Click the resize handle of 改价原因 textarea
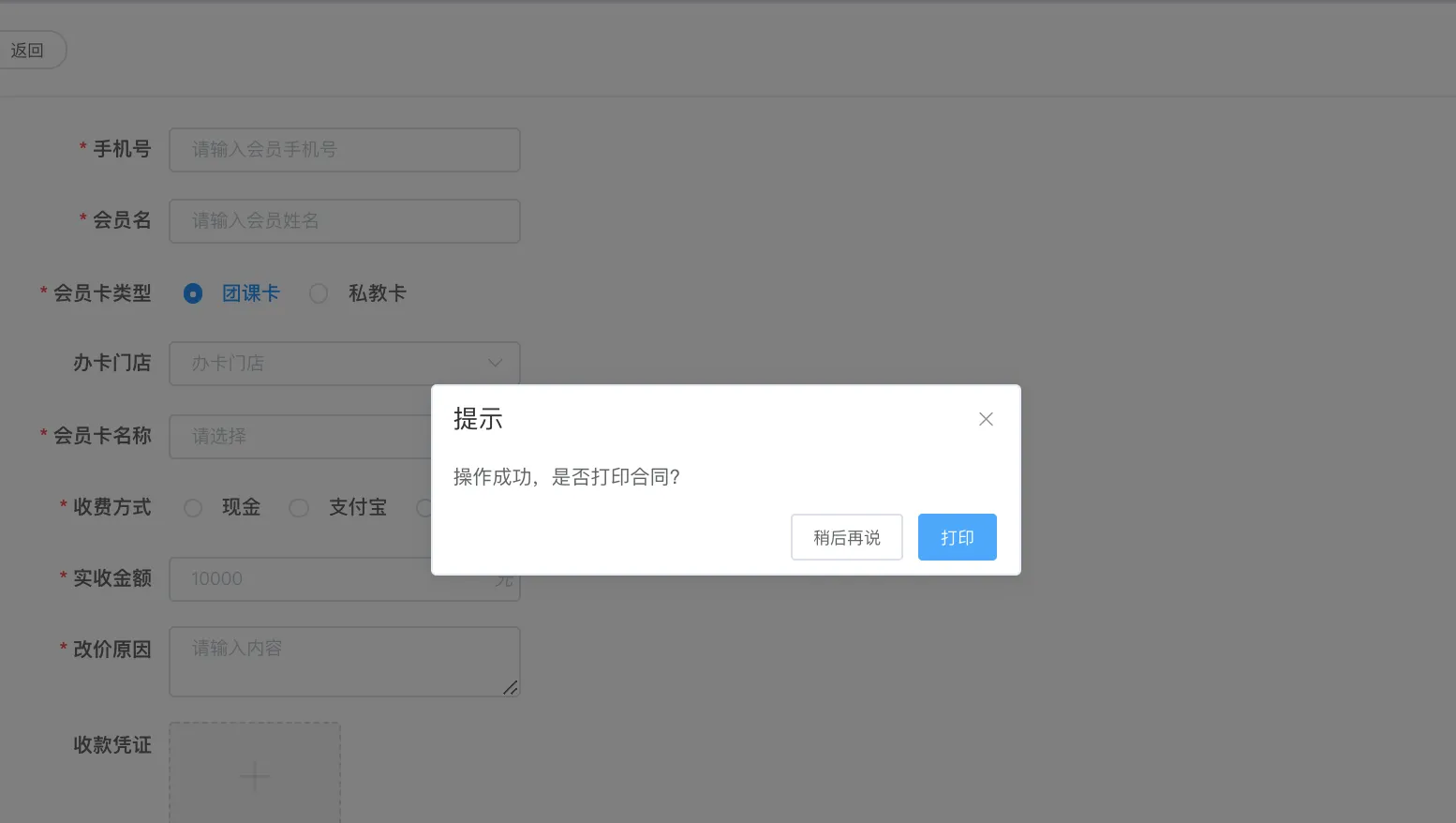The width and height of the screenshot is (1456, 823). tap(510, 688)
